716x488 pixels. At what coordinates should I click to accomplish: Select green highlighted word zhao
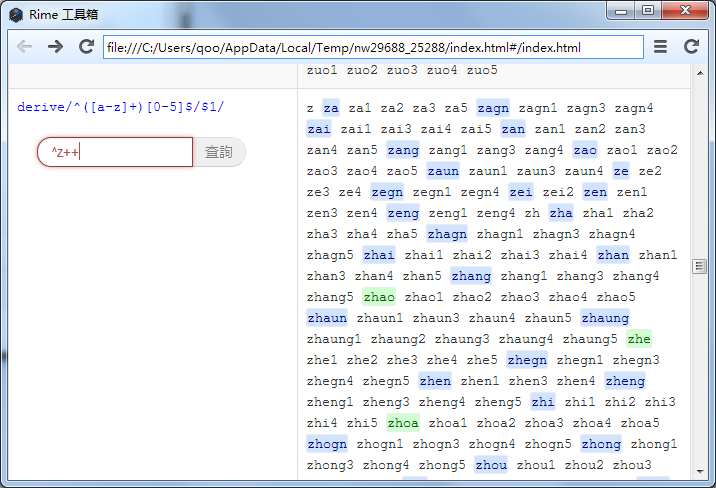379,297
